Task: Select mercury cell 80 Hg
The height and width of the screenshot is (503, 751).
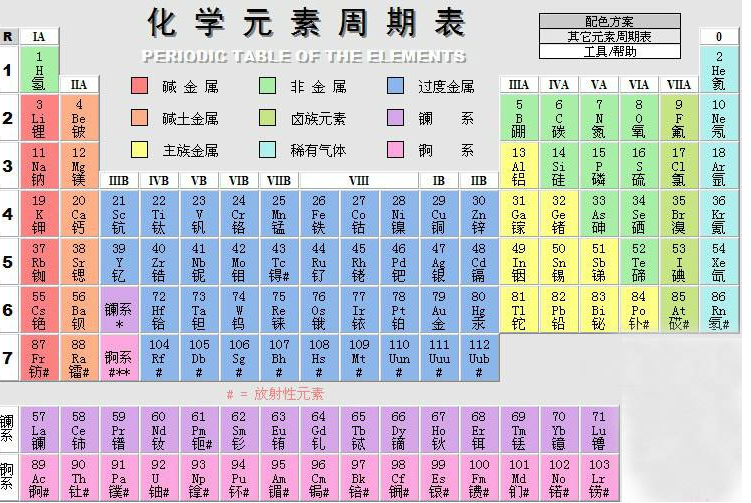Action: 478,309
